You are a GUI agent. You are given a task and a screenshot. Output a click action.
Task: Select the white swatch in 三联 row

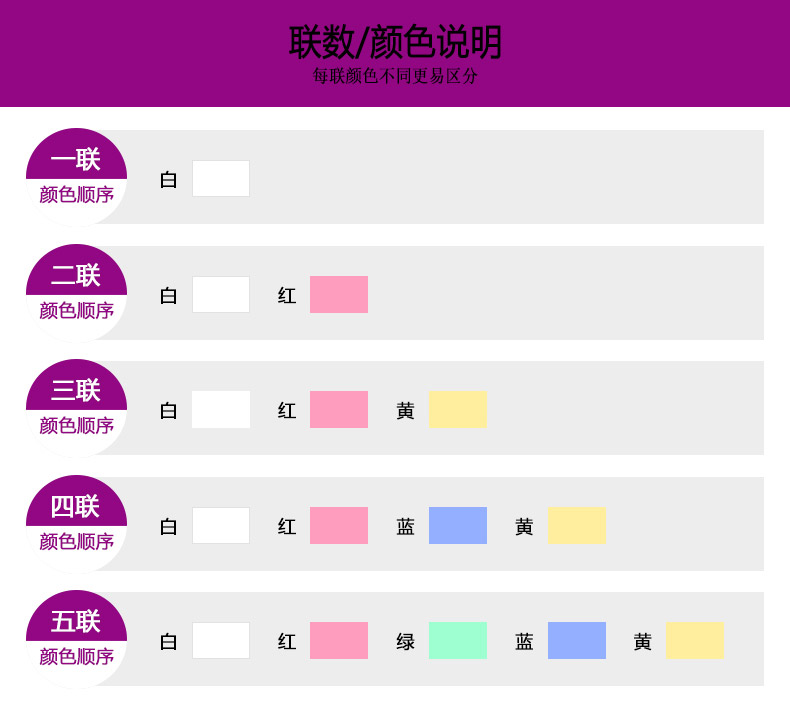[x=221, y=410]
